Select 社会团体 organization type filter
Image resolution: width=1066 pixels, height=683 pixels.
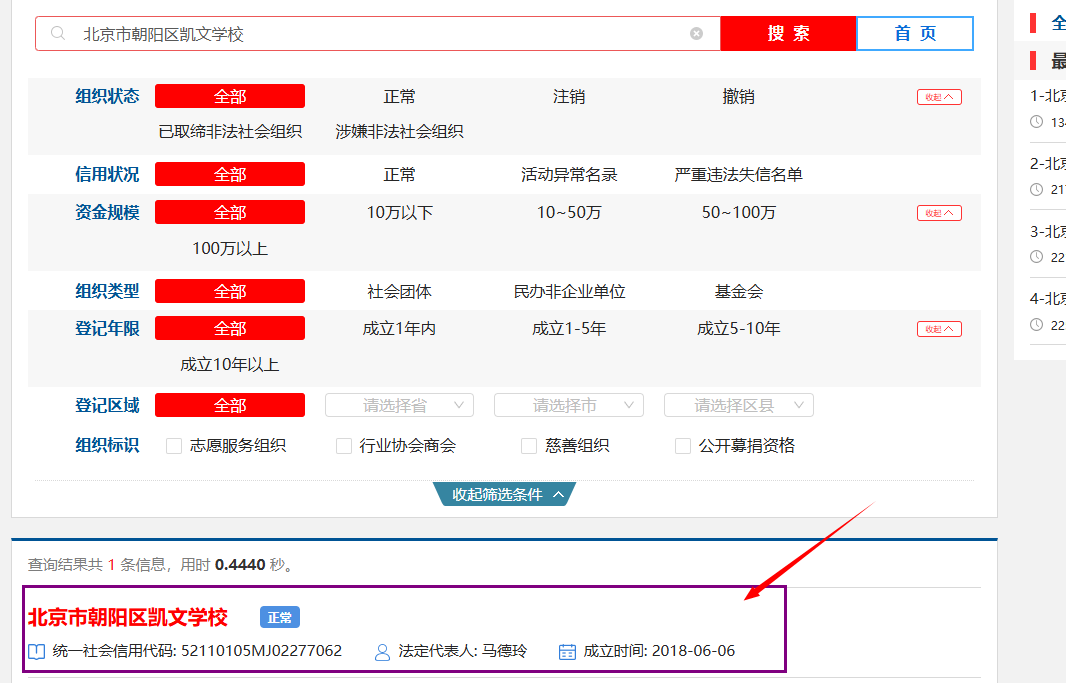point(399,292)
